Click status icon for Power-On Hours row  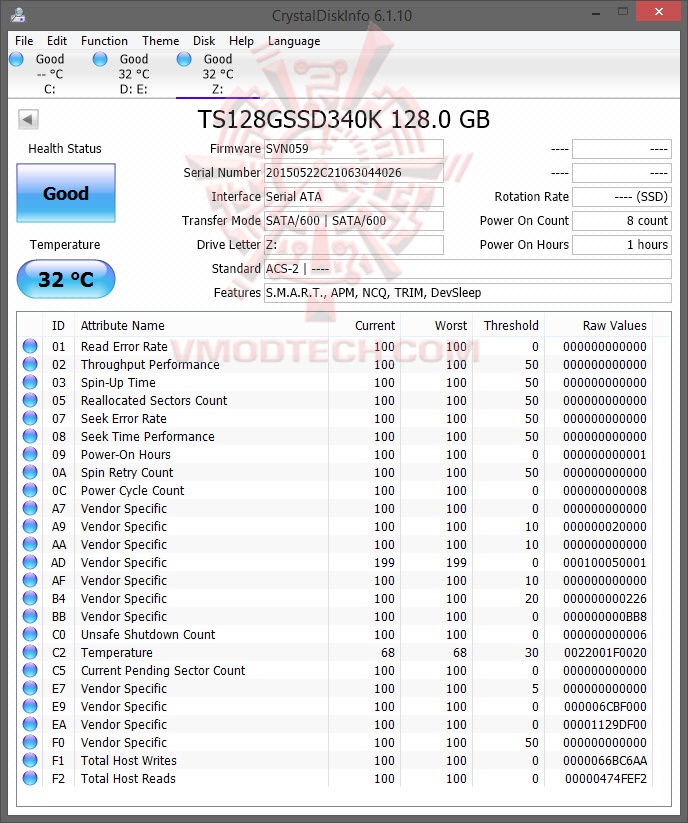point(30,454)
